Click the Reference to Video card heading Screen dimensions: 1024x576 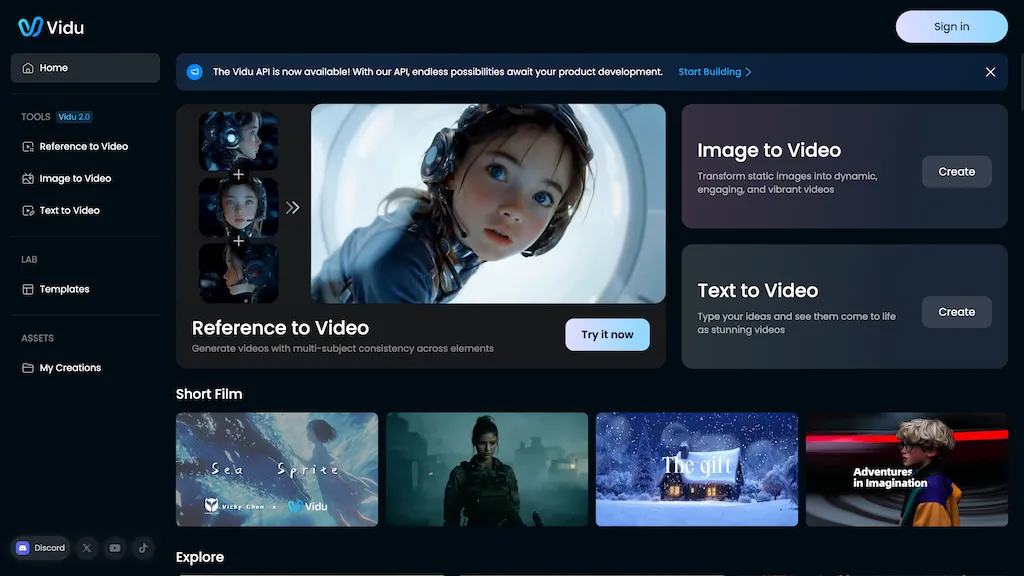[x=280, y=328]
